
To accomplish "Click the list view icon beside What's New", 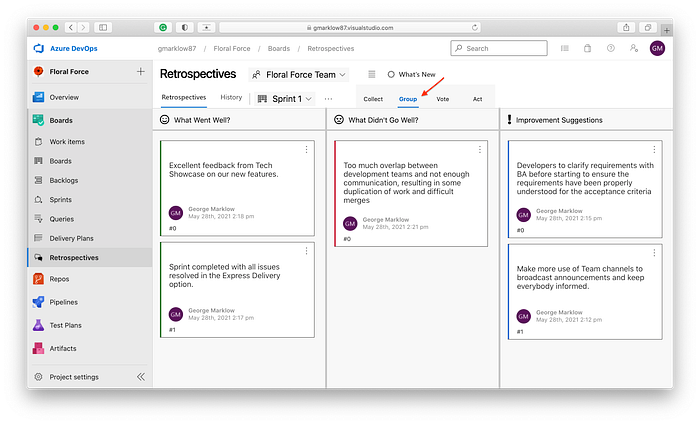I will pyautogui.click(x=371, y=74).
